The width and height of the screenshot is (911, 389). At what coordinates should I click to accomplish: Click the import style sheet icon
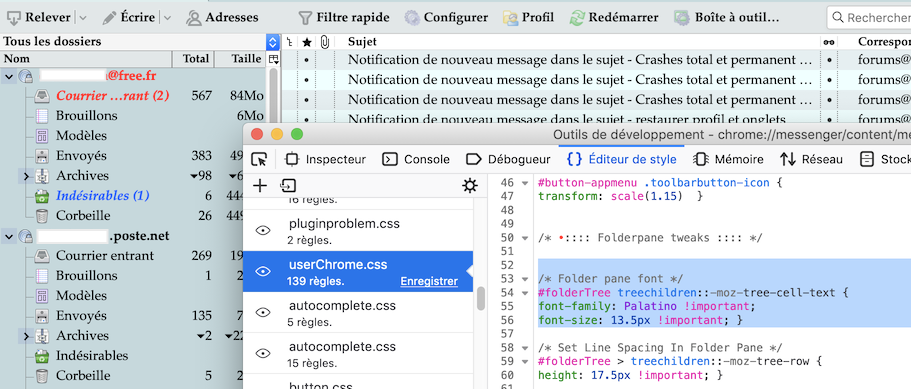(x=288, y=186)
